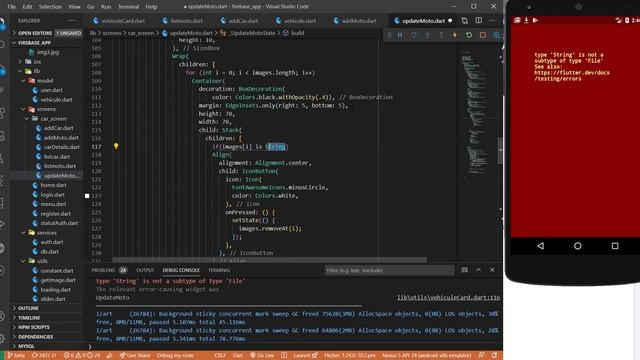The image size is (640, 360).
Task: Open the File menu
Action: (x=12, y=7)
